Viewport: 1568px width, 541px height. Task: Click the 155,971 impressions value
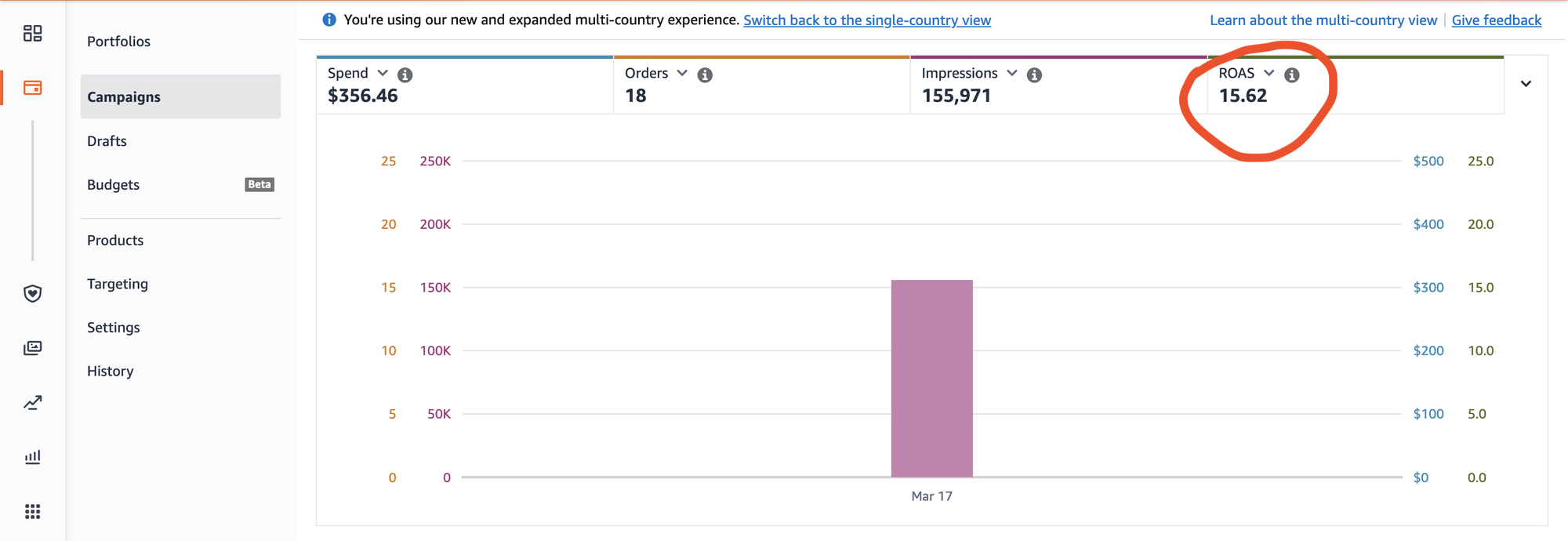click(x=956, y=96)
